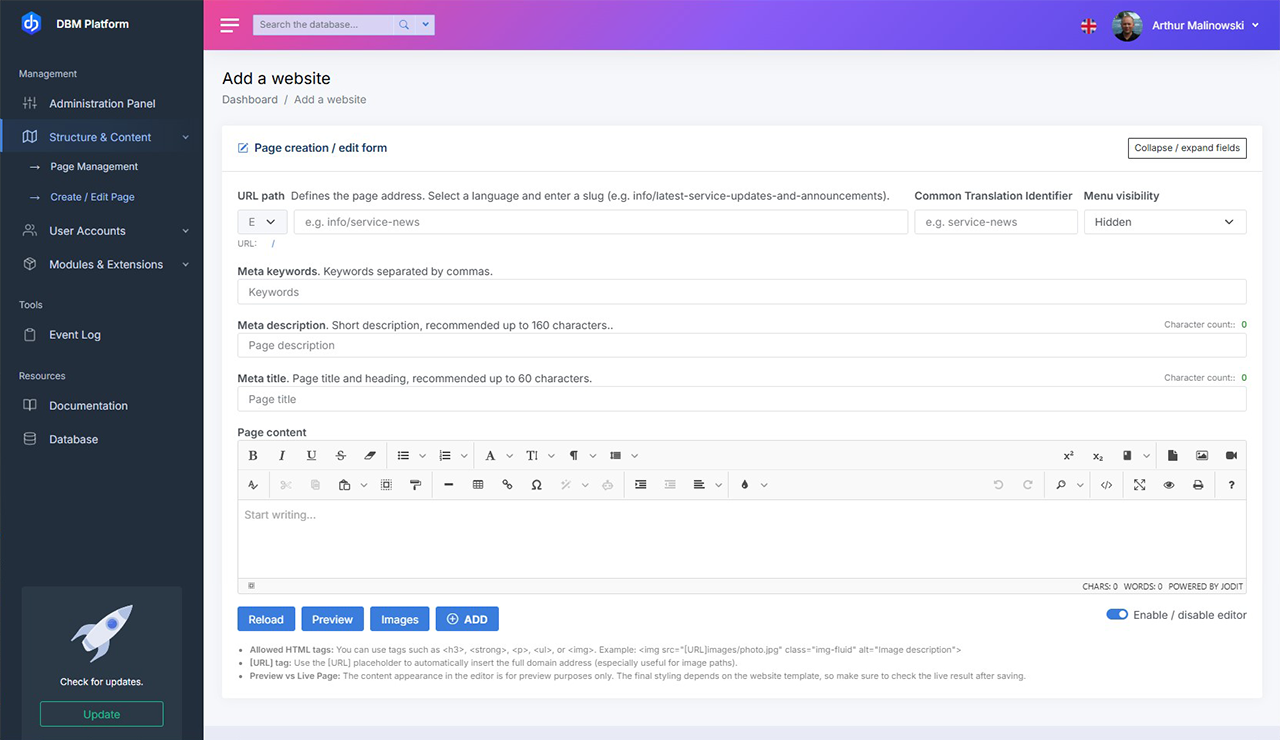
Task: Go to Page Management
Action: (94, 167)
